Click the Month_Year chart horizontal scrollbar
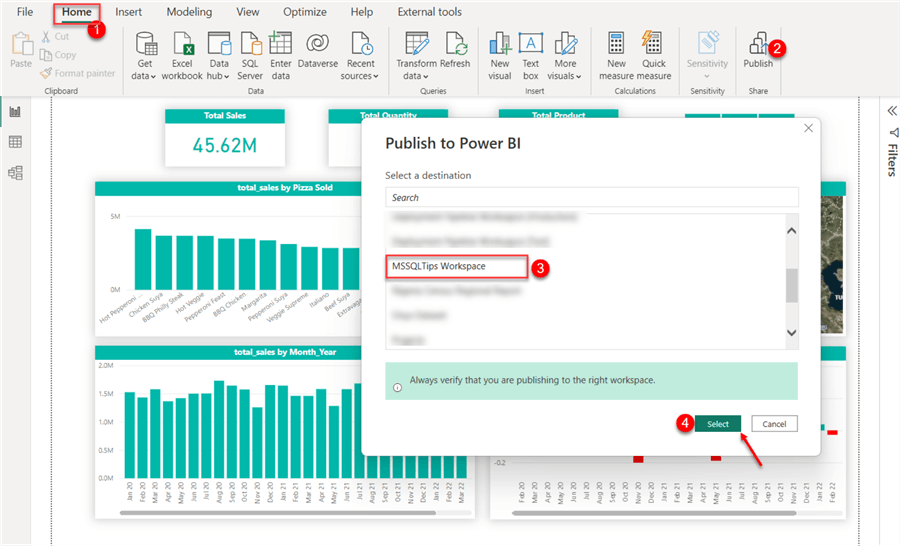This screenshot has height=546, width=900. pos(278,513)
